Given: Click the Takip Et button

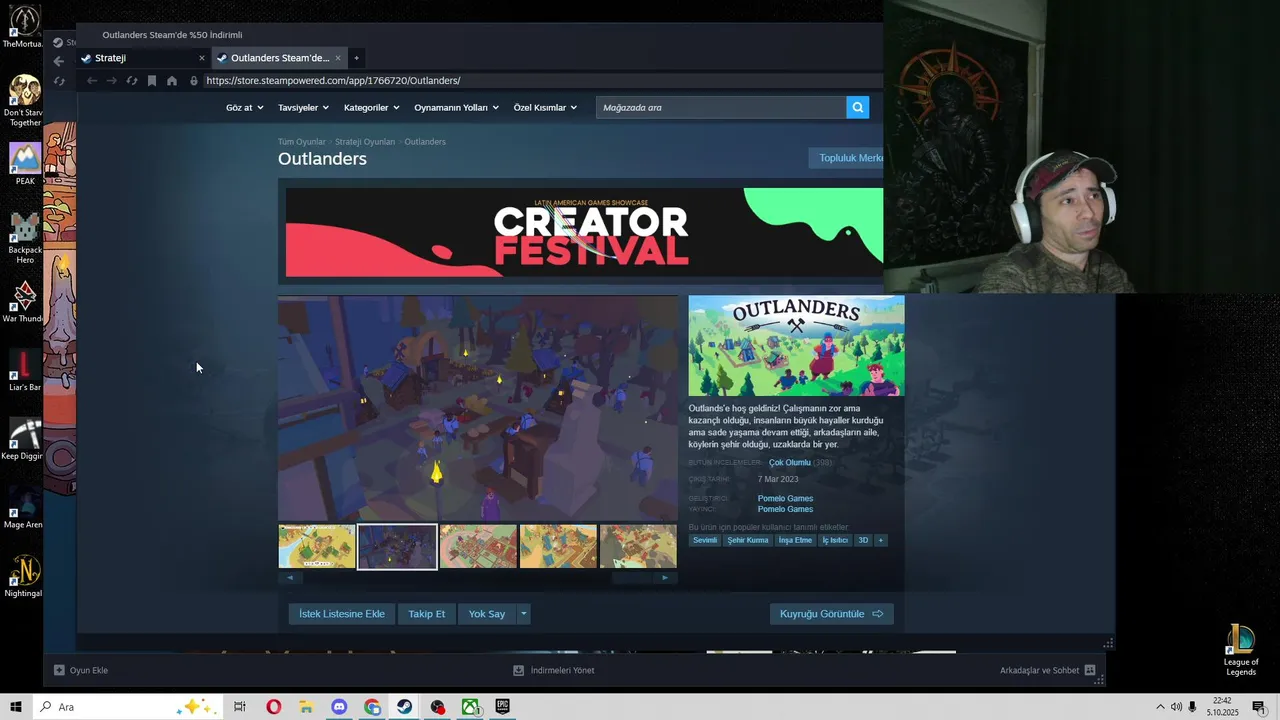Looking at the screenshot, I should pos(427,614).
